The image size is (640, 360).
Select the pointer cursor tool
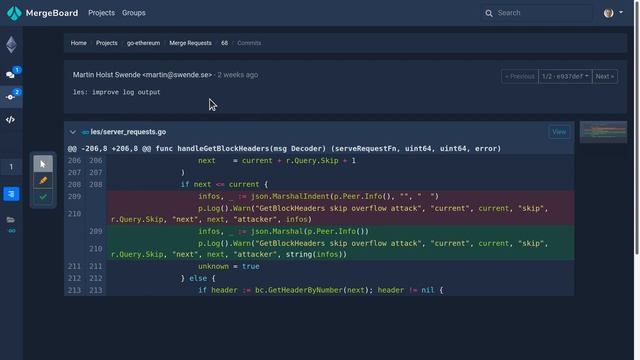click(x=43, y=164)
